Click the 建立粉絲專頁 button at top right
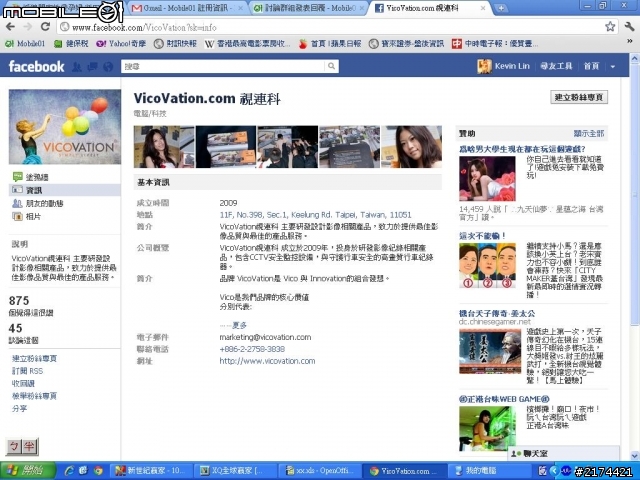The height and width of the screenshot is (480, 640). [579, 97]
